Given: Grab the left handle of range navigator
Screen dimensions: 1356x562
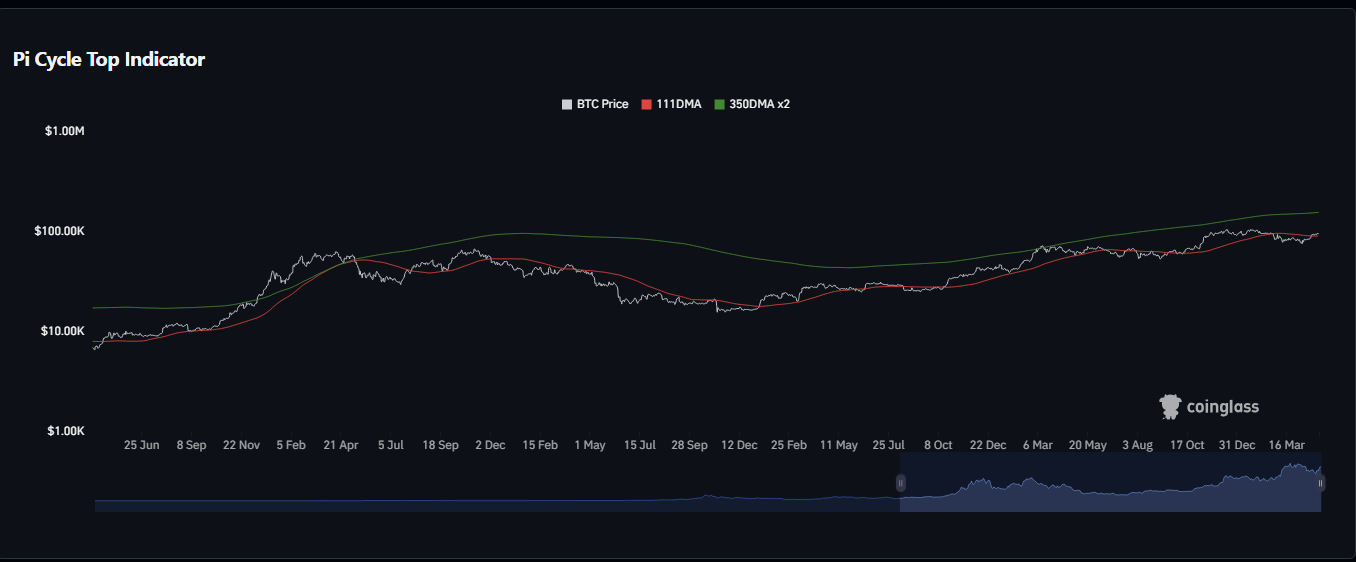Looking at the screenshot, I should [900, 483].
